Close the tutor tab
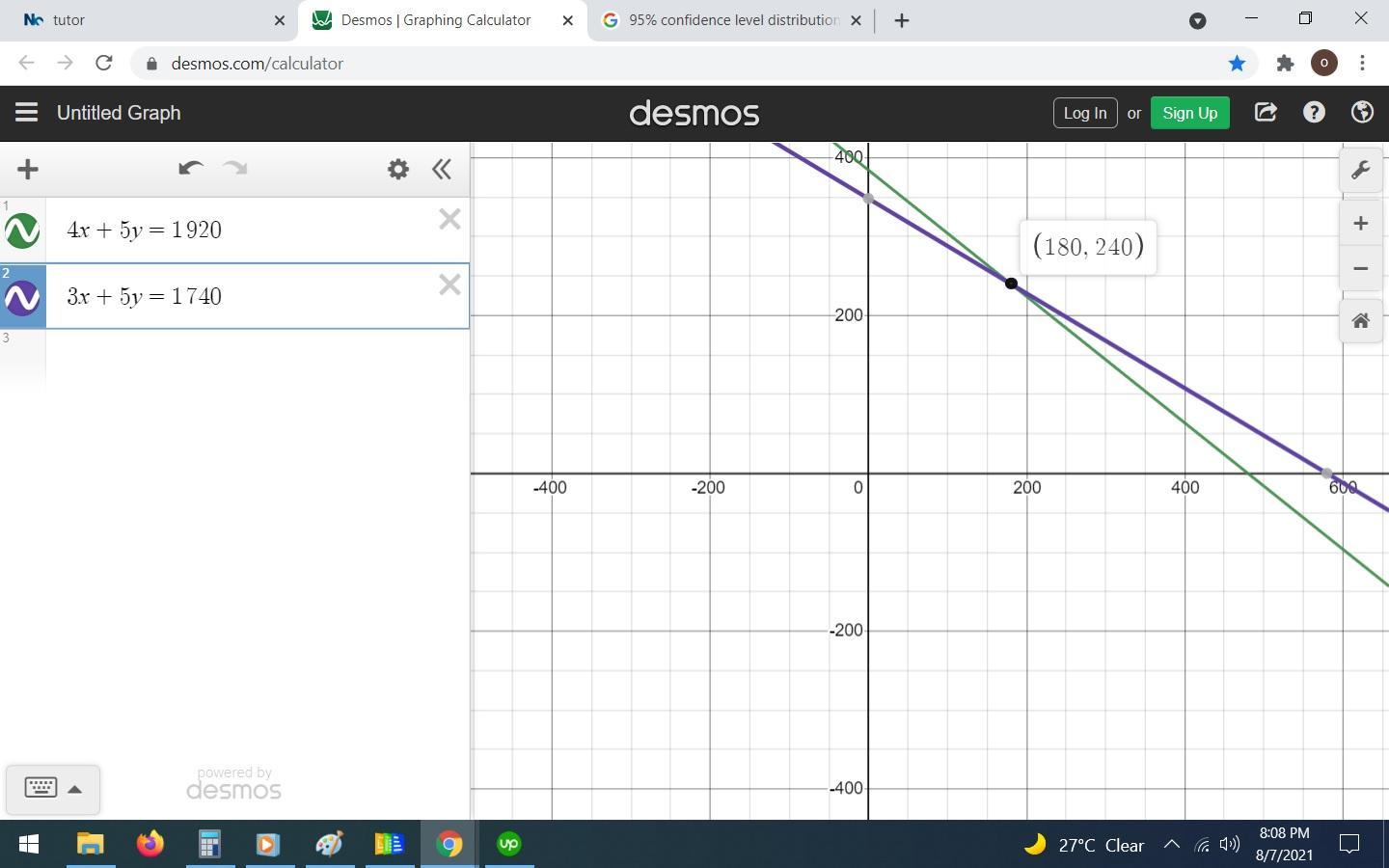Screen dimensions: 1389x868 coord(280,20)
